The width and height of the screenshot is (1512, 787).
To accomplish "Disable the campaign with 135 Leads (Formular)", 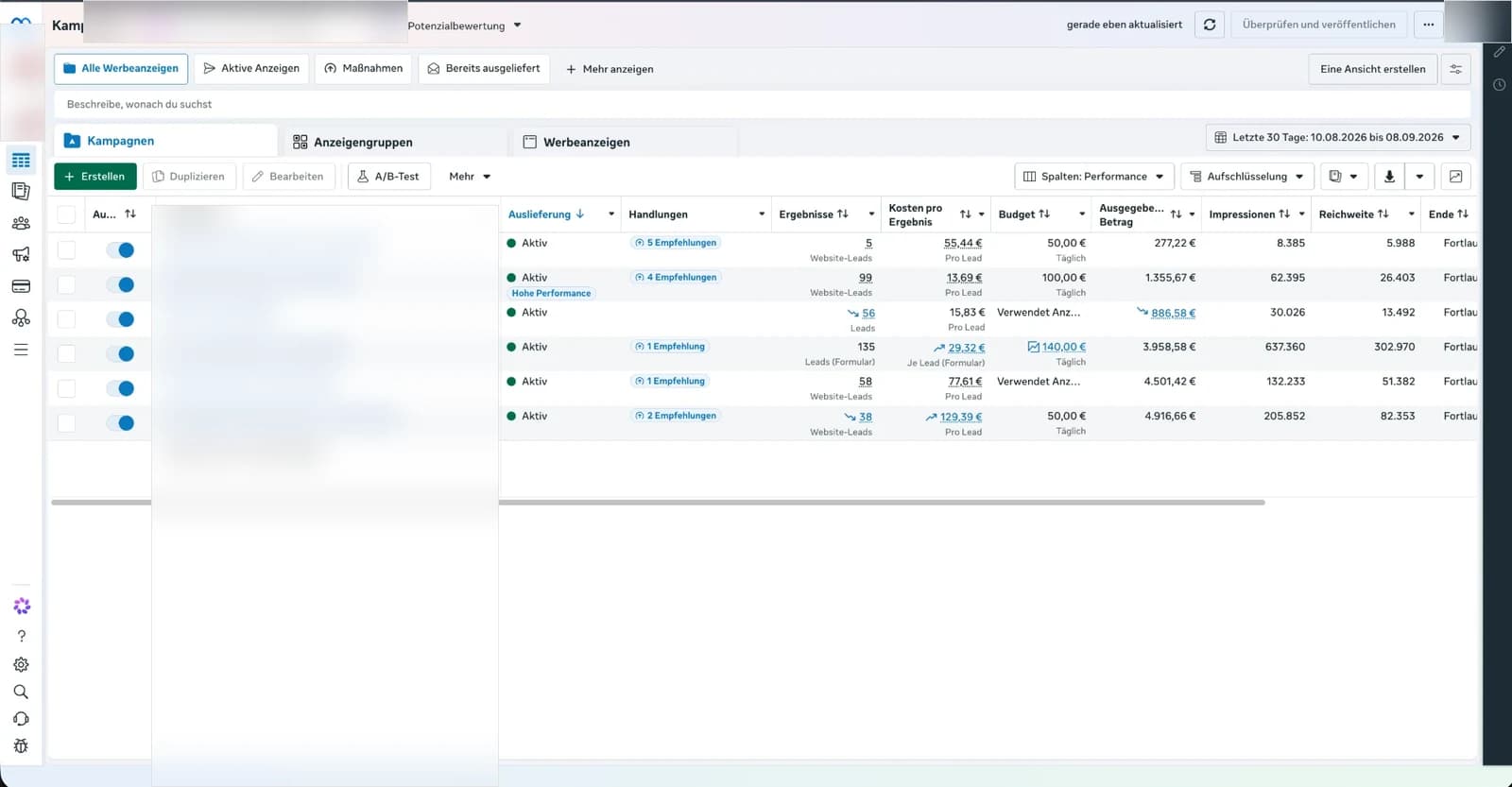I will (x=120, y=354).
